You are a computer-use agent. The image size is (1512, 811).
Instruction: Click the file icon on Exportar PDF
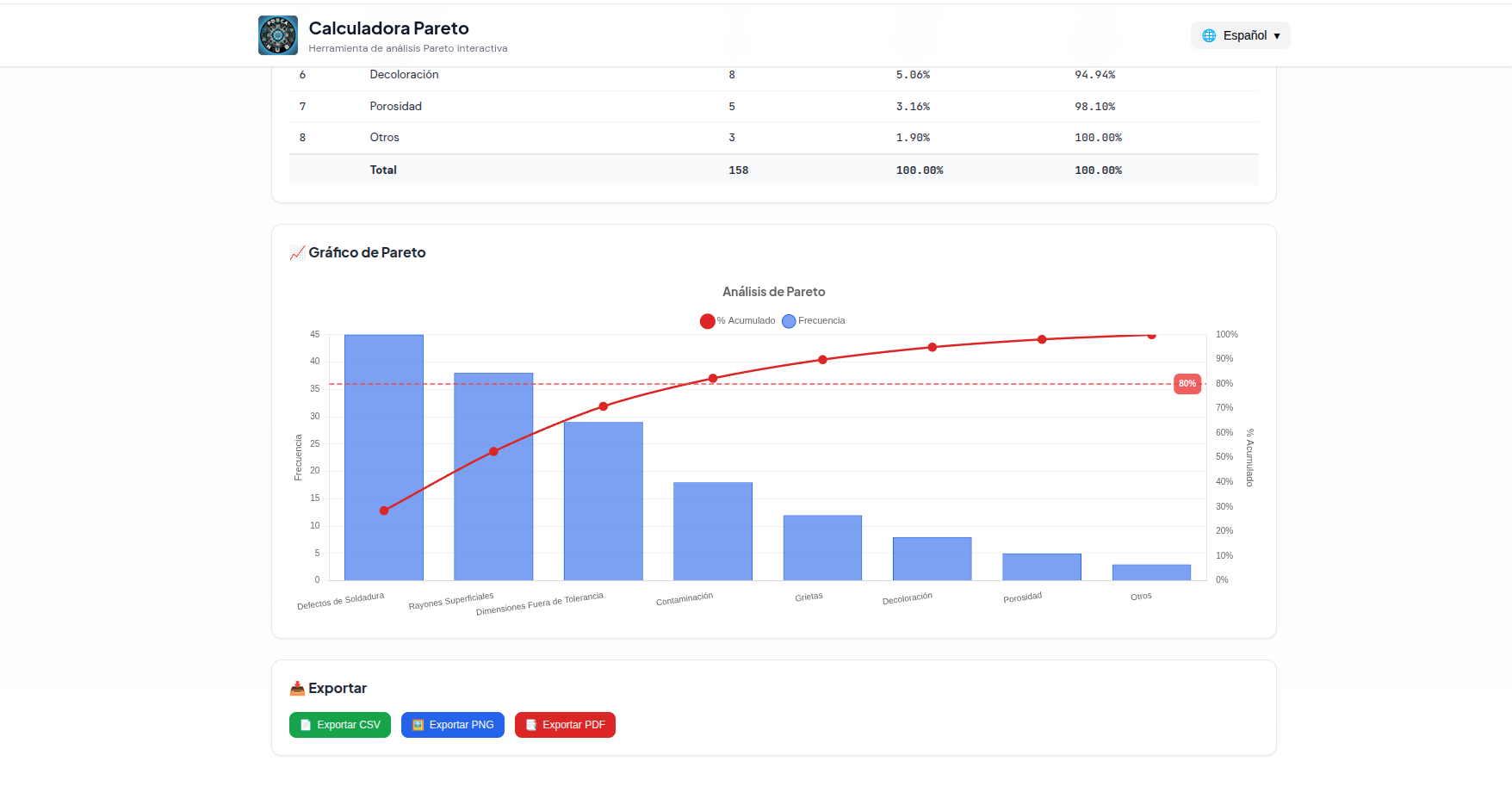click(531, 725)
